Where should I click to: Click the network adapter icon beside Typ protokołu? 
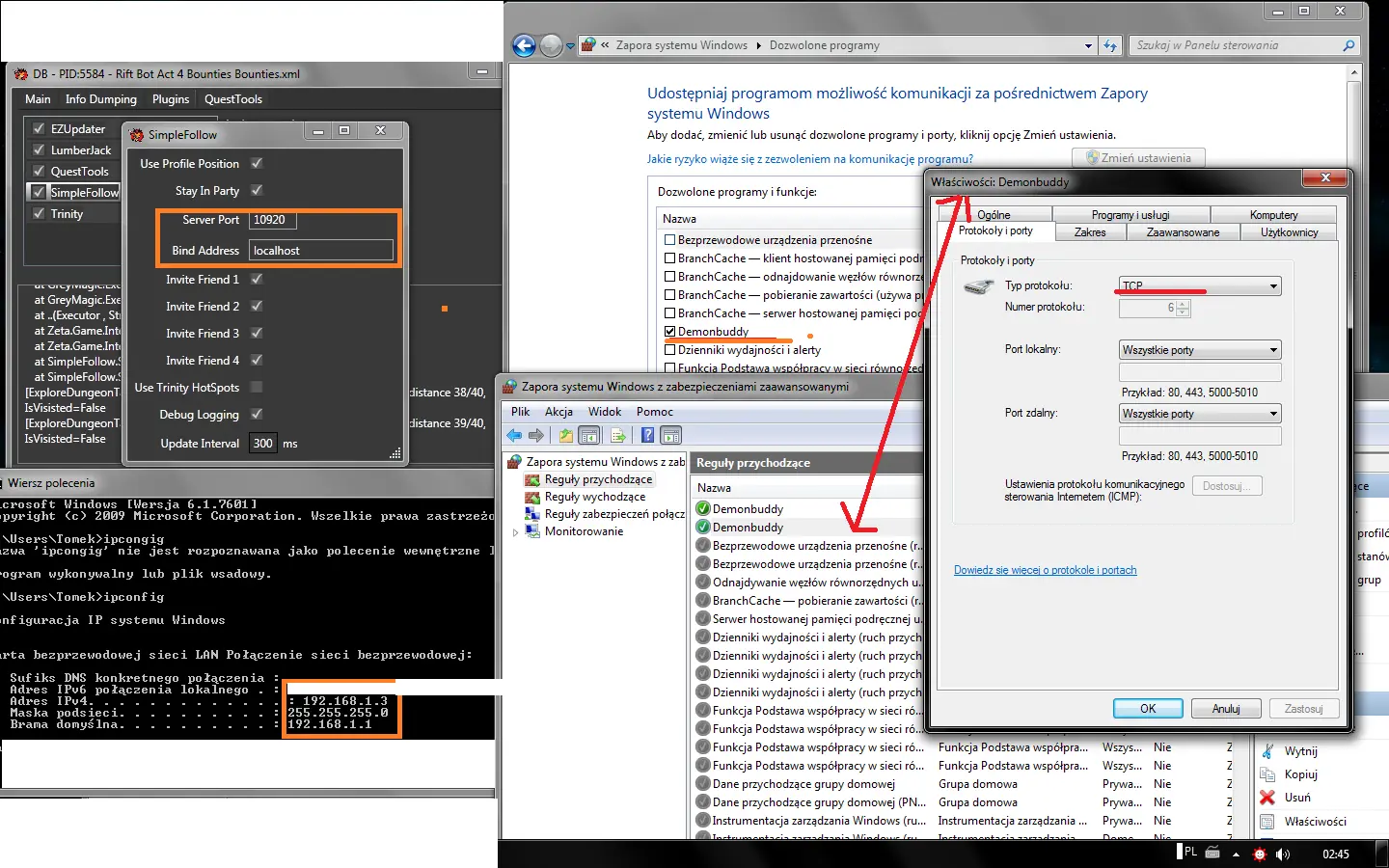tap(978, 286)
